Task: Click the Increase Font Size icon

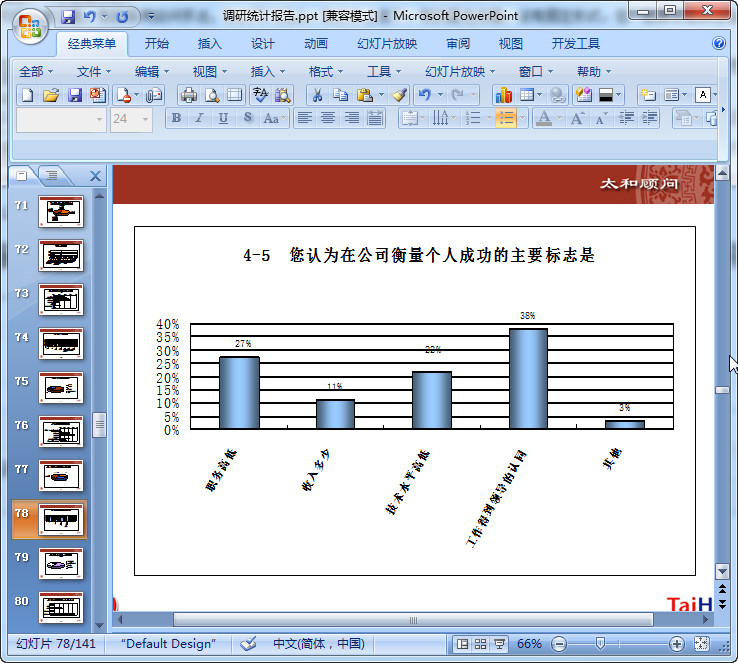Action: click(578, 118)
